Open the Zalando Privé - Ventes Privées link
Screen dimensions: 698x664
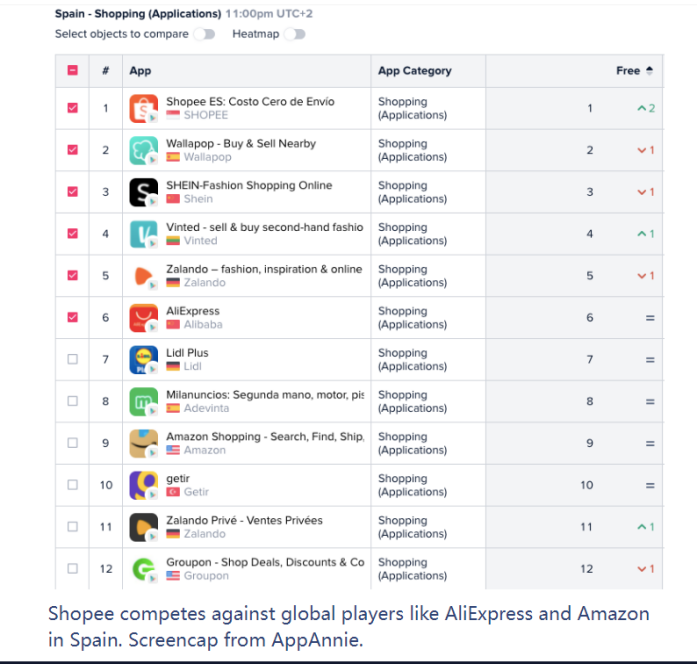tap(244, 520)
